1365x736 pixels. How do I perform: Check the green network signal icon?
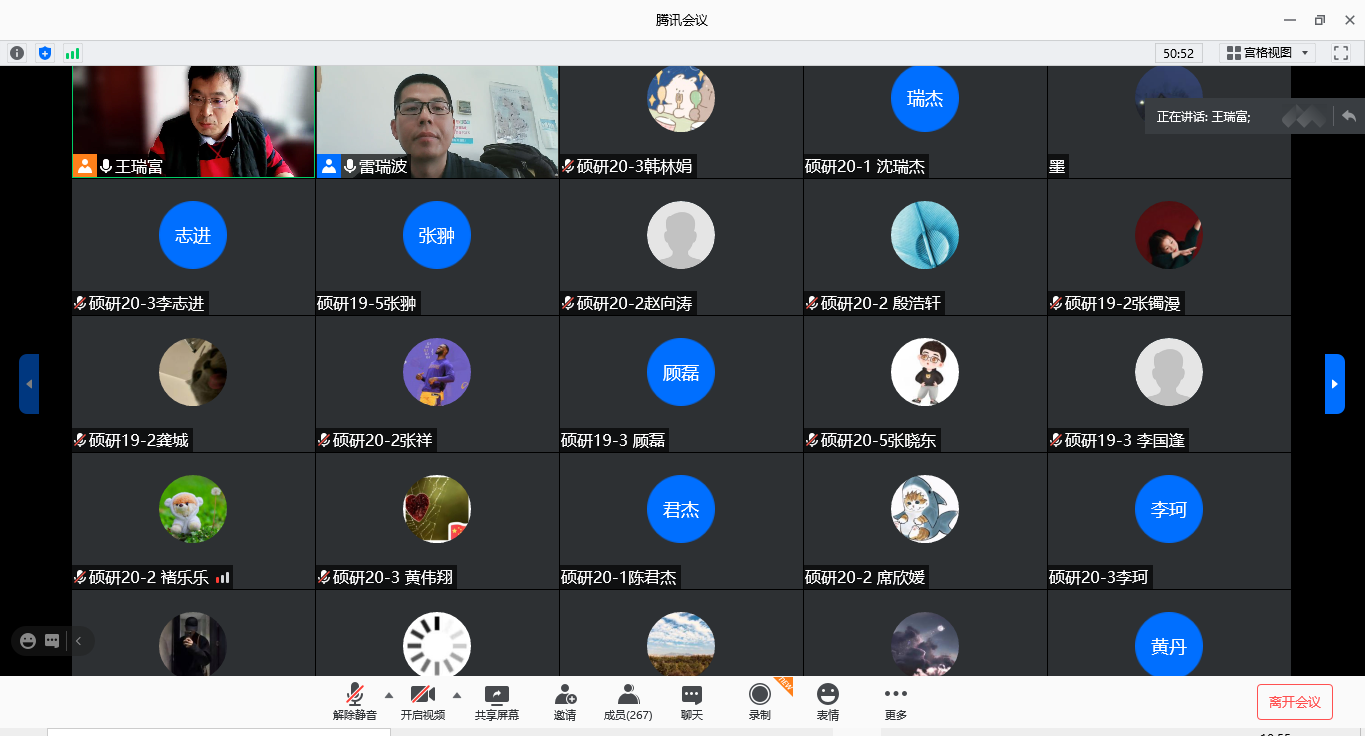tap(72, 53)
